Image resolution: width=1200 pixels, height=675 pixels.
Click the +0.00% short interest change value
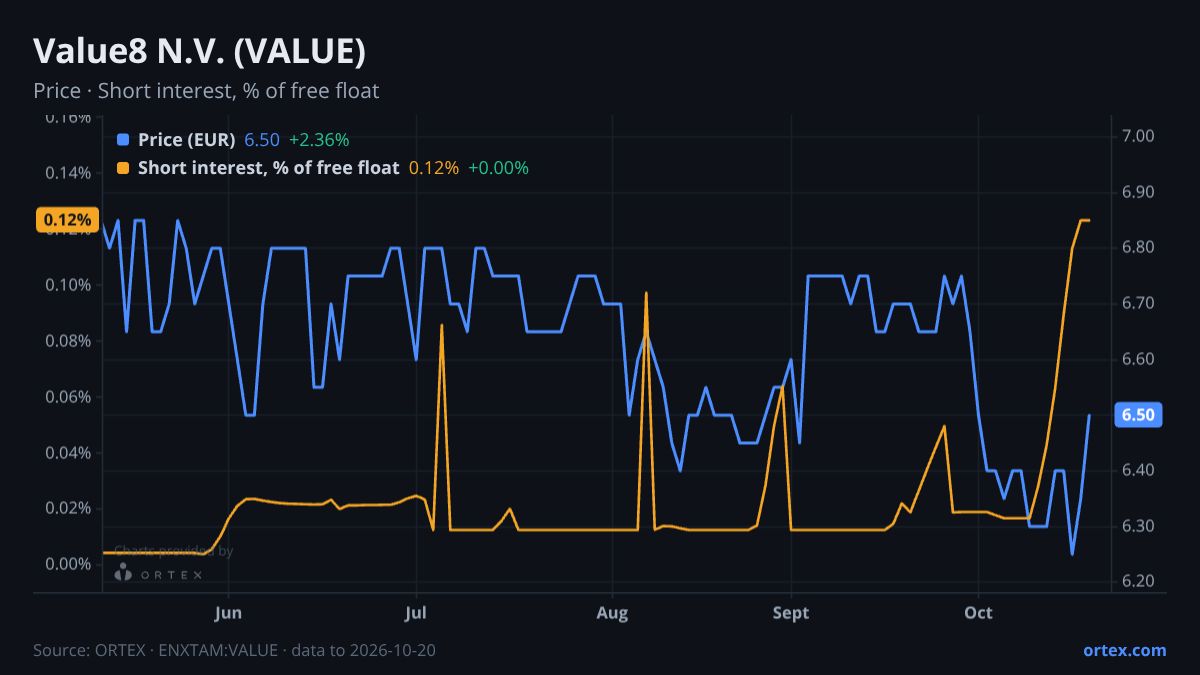(x=498, y=168)
